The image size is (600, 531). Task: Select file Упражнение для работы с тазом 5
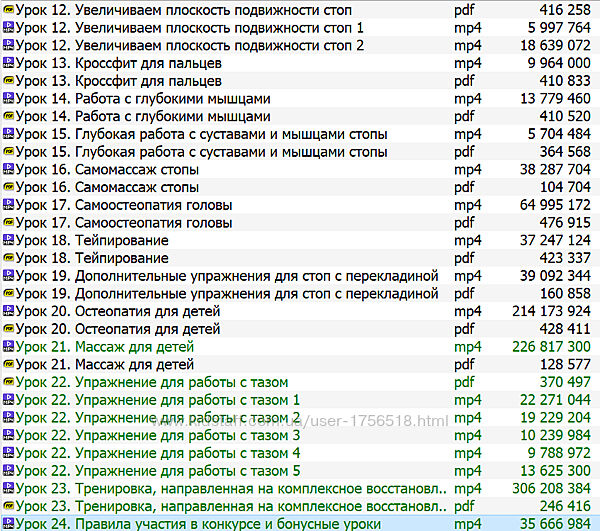click(158, 471)
